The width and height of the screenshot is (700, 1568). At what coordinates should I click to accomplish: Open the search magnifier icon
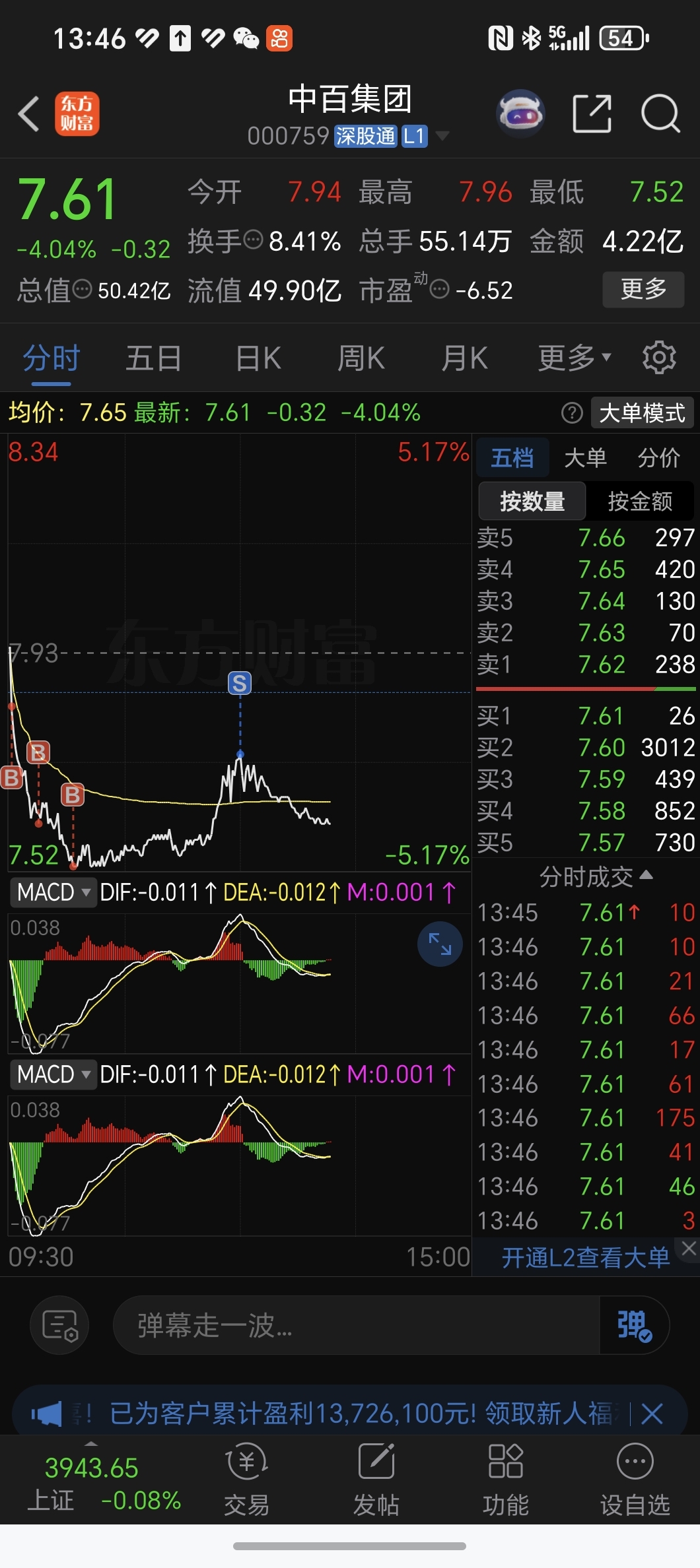pyautogui.click(x=660, y=114)
